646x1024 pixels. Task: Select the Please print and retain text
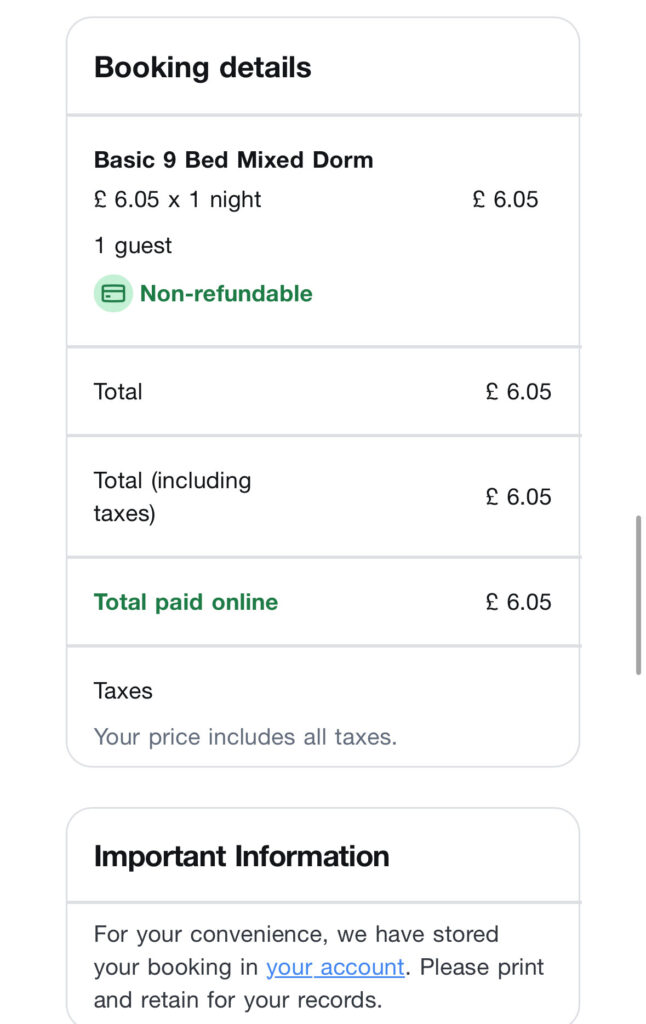pyautogui.click(x=480, y=967)
